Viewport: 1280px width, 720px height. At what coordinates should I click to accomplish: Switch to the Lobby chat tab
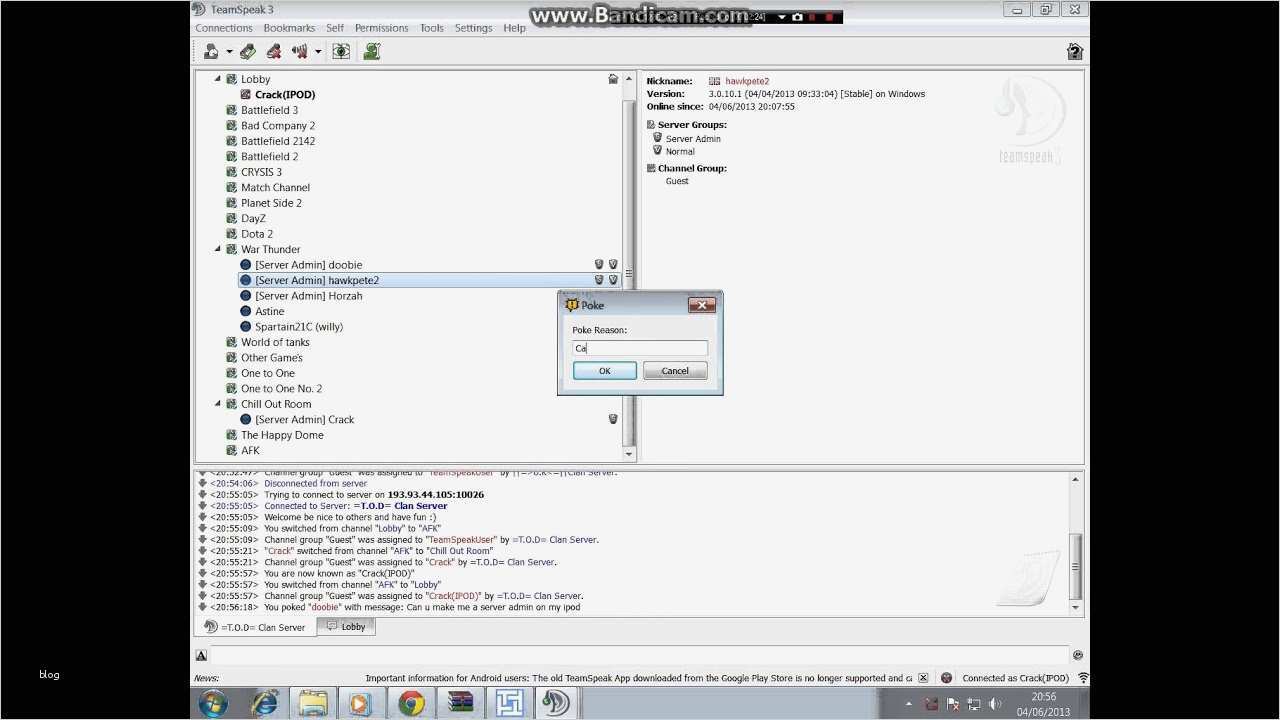click(x=346, y=626)
